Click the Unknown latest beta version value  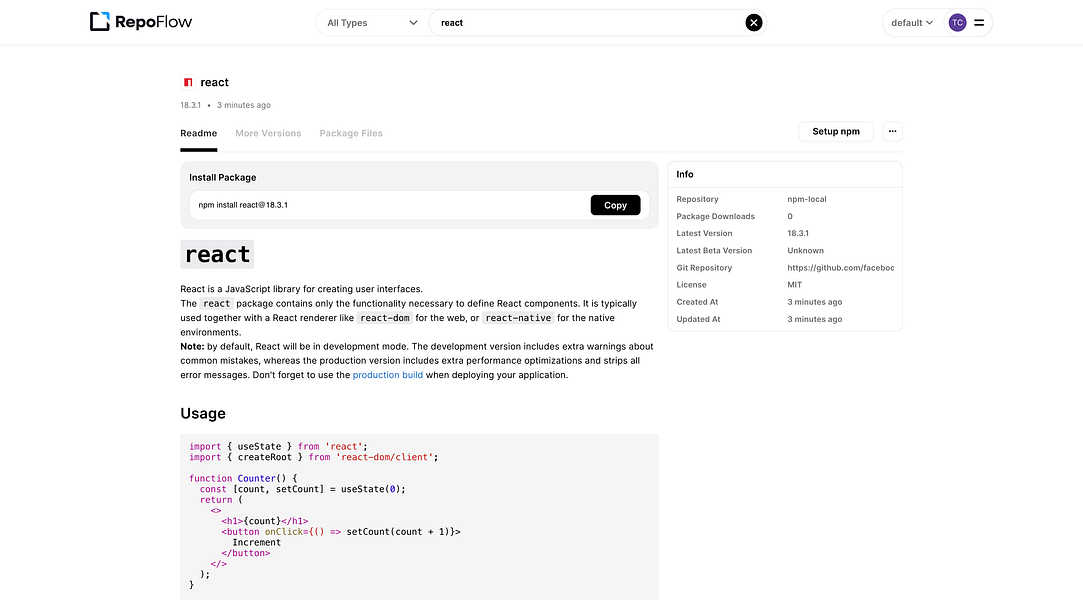pyautogui.click(x=805, y=251)
